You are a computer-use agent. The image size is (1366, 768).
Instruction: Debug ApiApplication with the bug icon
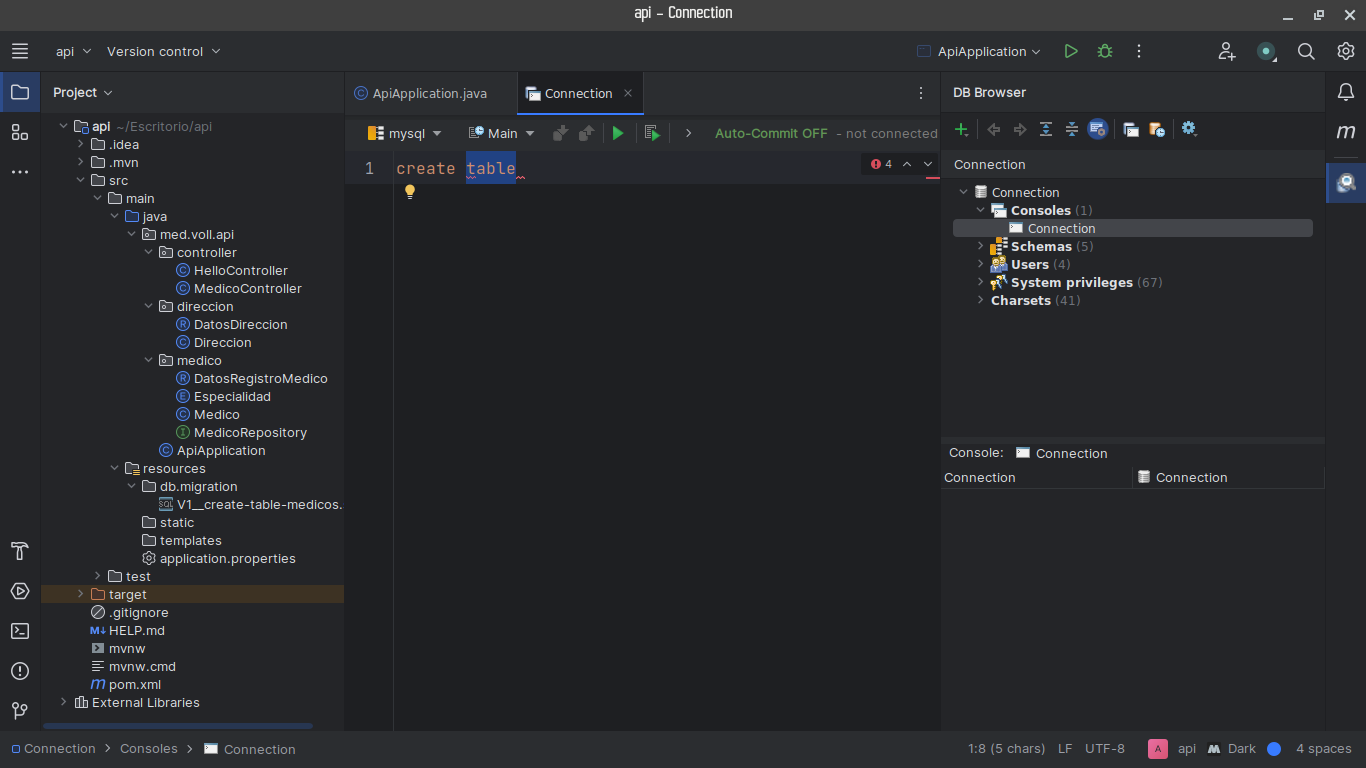pyautogui.click(x=1105, y=51)
